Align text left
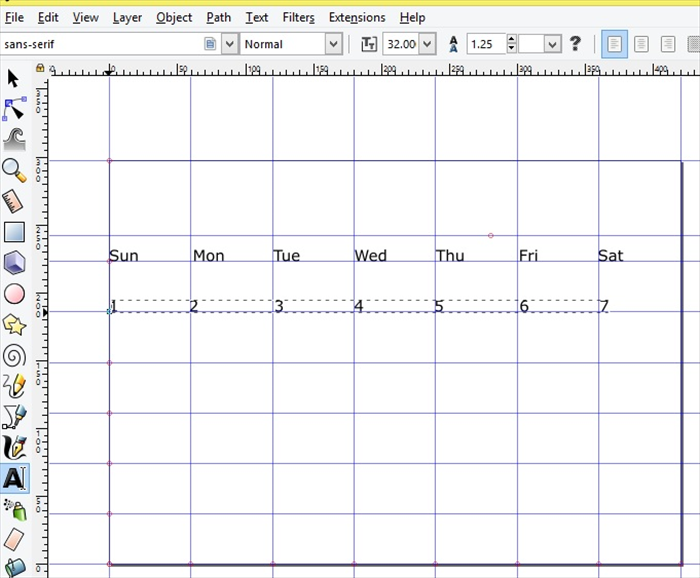Viewport: 700px width, 578px height. pos(614,44)
